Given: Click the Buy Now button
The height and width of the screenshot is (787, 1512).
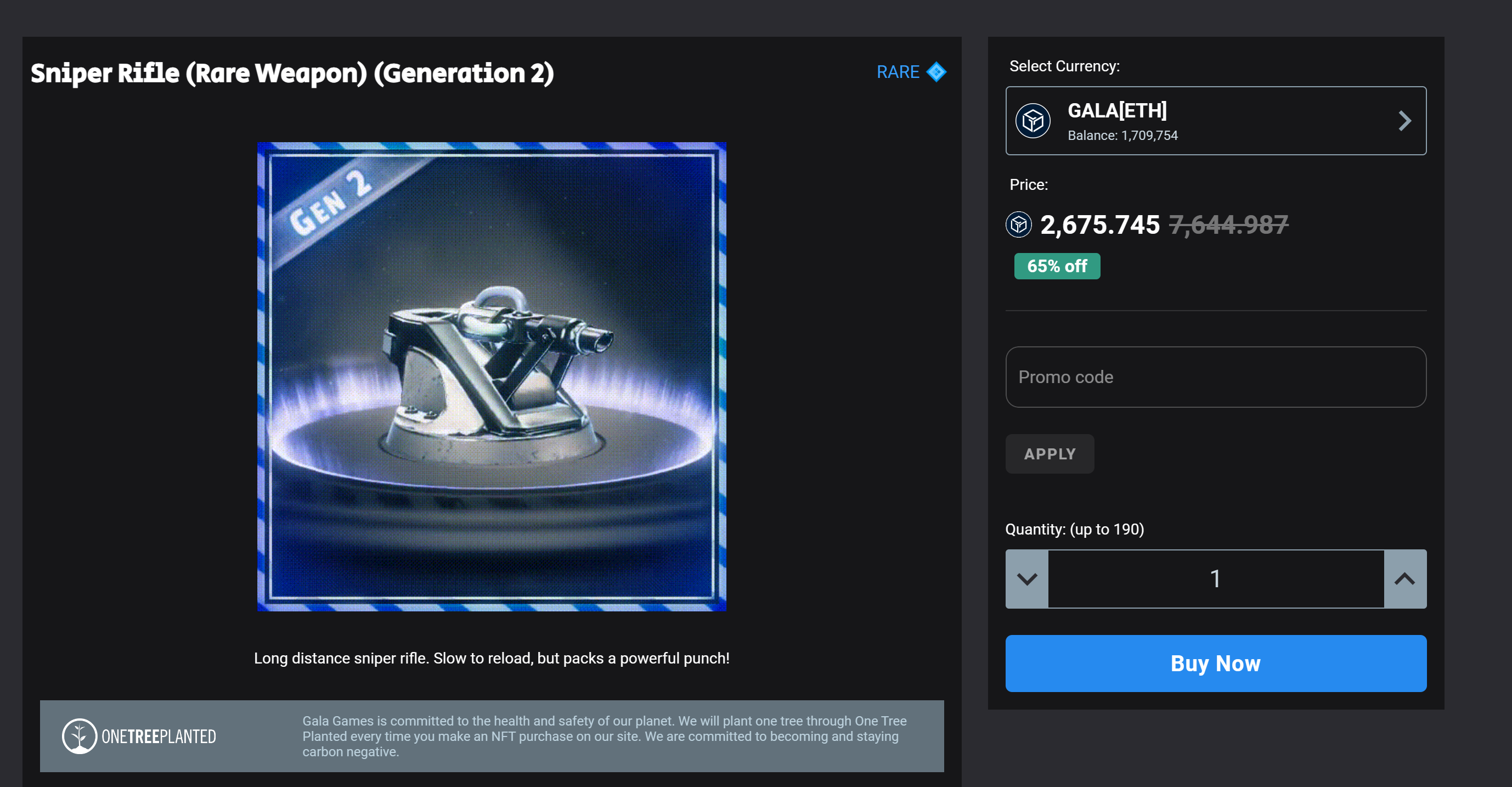Looking at the screenshot, I should point(1216,663).
